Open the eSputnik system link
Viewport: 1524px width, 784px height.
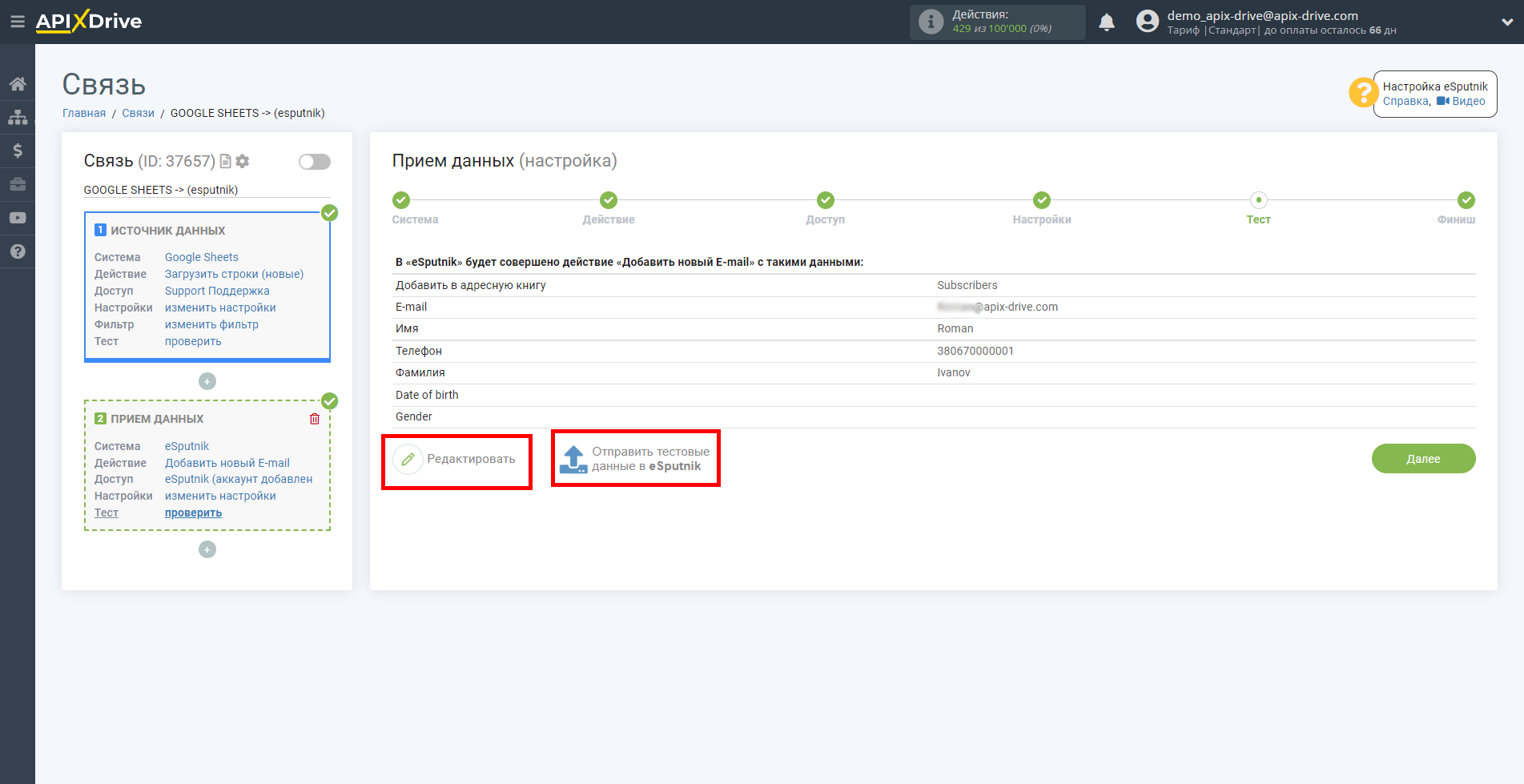(187, 446)
